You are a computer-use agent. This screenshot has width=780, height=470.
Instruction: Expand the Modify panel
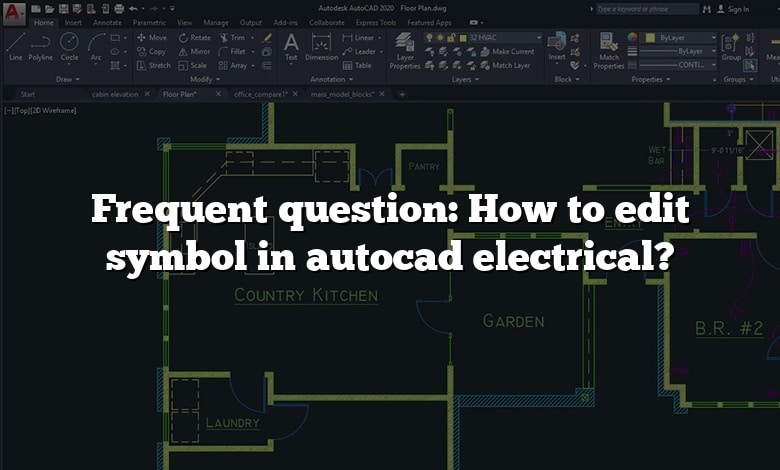point(205,79)
